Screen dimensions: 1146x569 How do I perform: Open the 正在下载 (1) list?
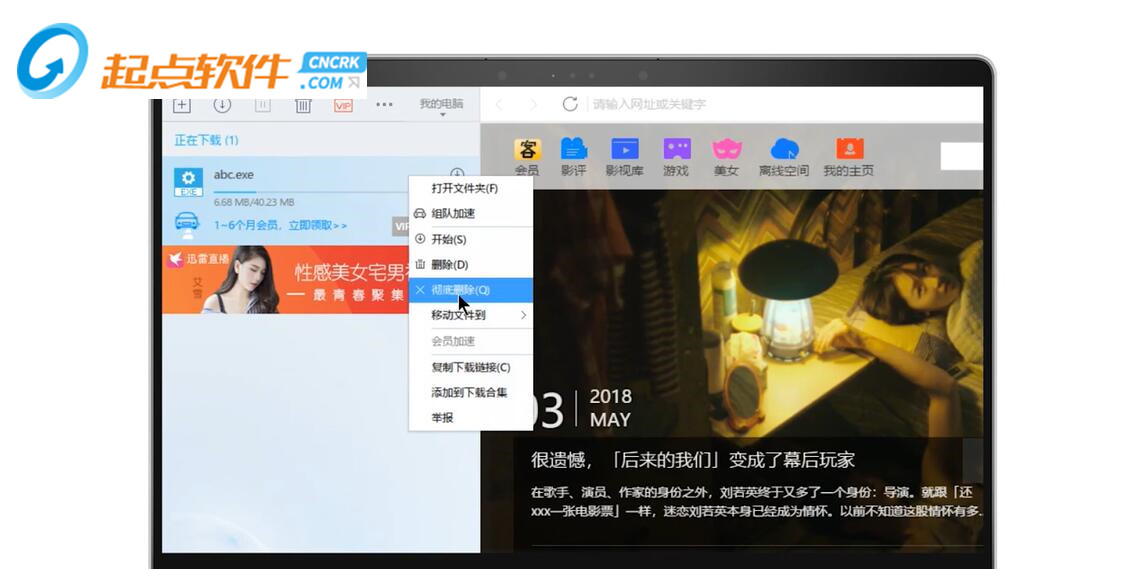click(206, 140)
